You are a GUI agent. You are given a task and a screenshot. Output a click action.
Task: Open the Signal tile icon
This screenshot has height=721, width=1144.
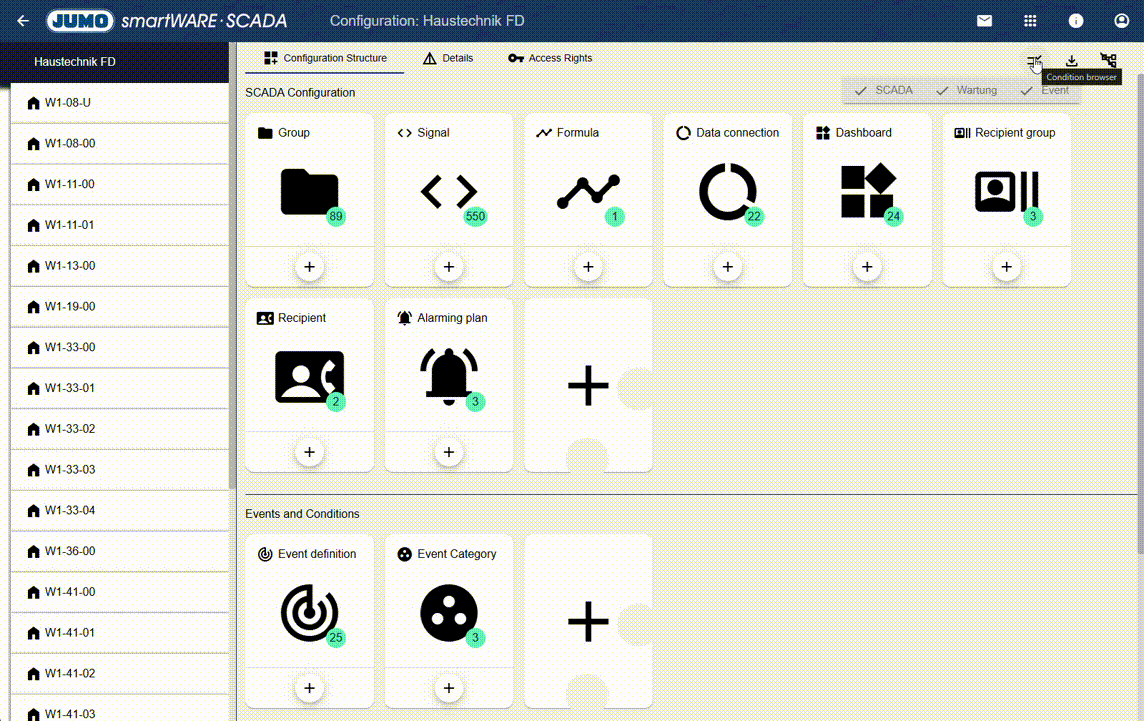(x=449, y=191)
